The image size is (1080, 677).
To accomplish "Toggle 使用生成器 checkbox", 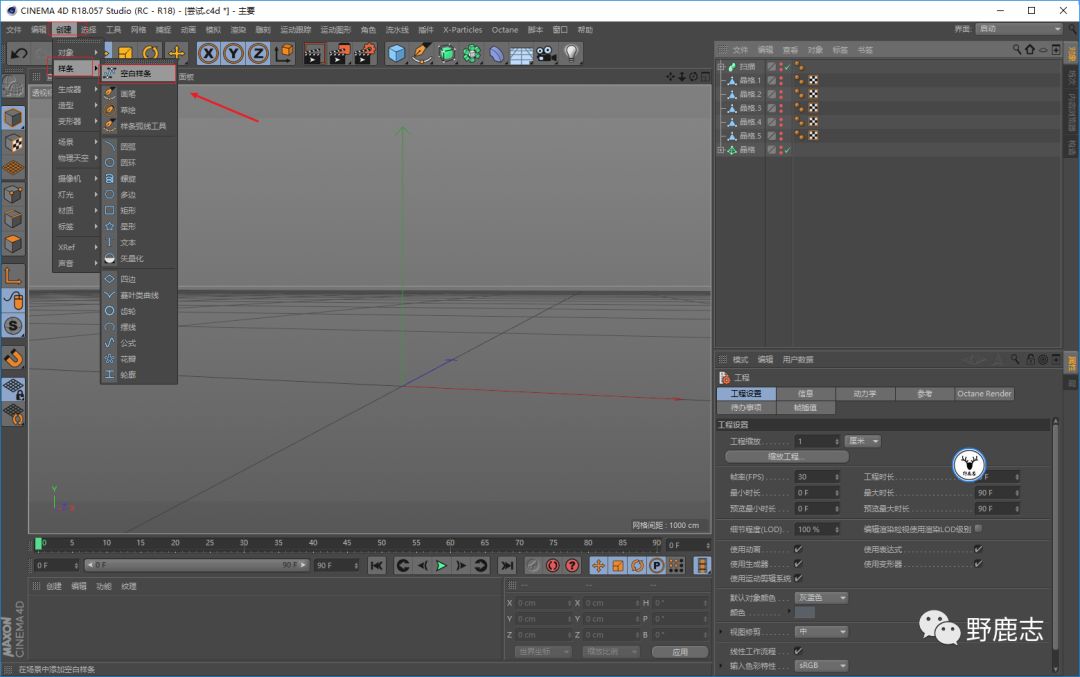I will tap(798, 563).
